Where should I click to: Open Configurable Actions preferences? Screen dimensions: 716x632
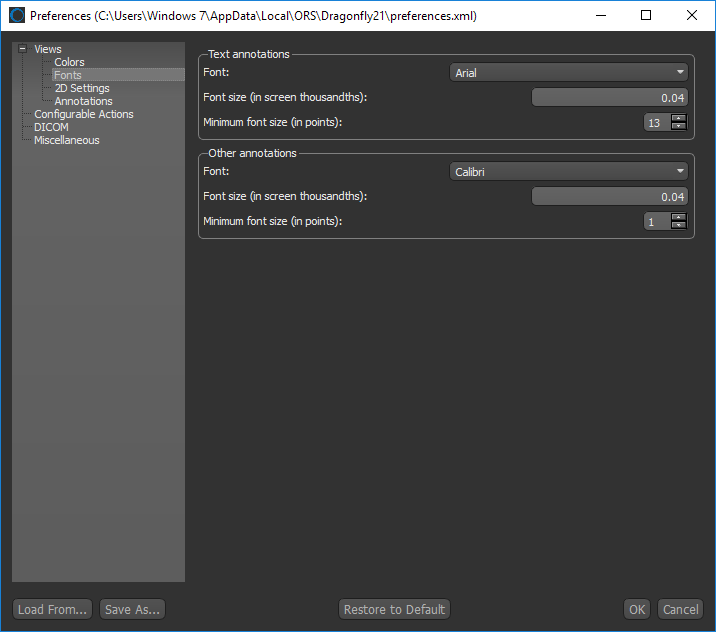(83, 114)
